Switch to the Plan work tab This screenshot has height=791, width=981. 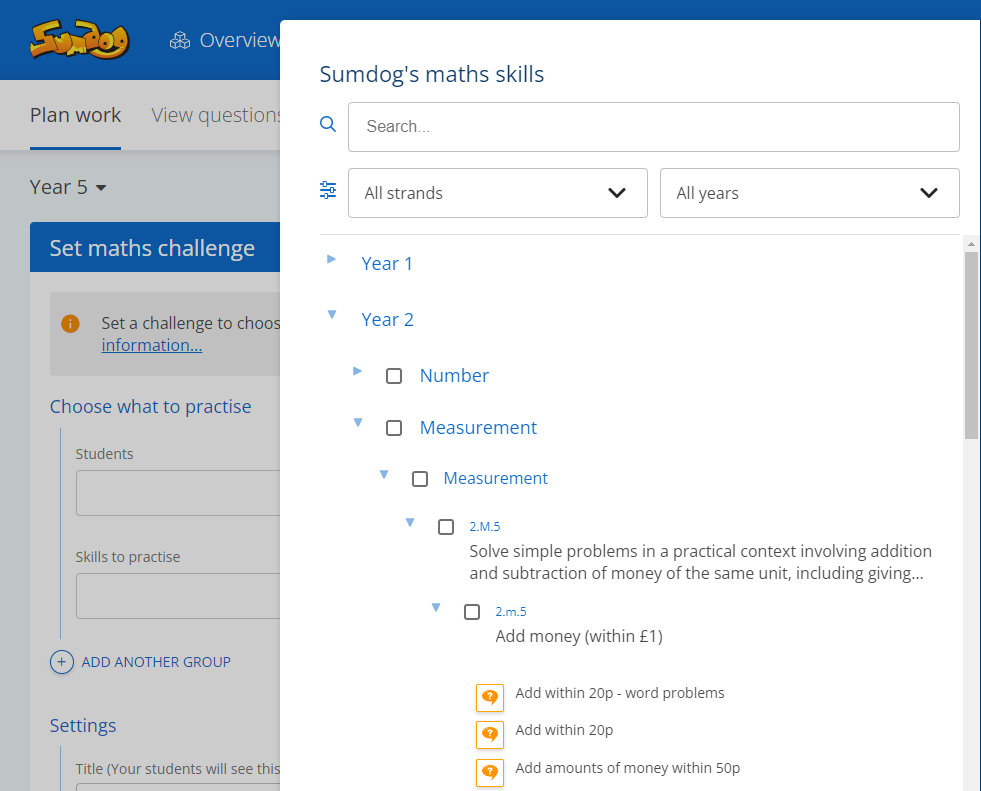coord(75,115)
